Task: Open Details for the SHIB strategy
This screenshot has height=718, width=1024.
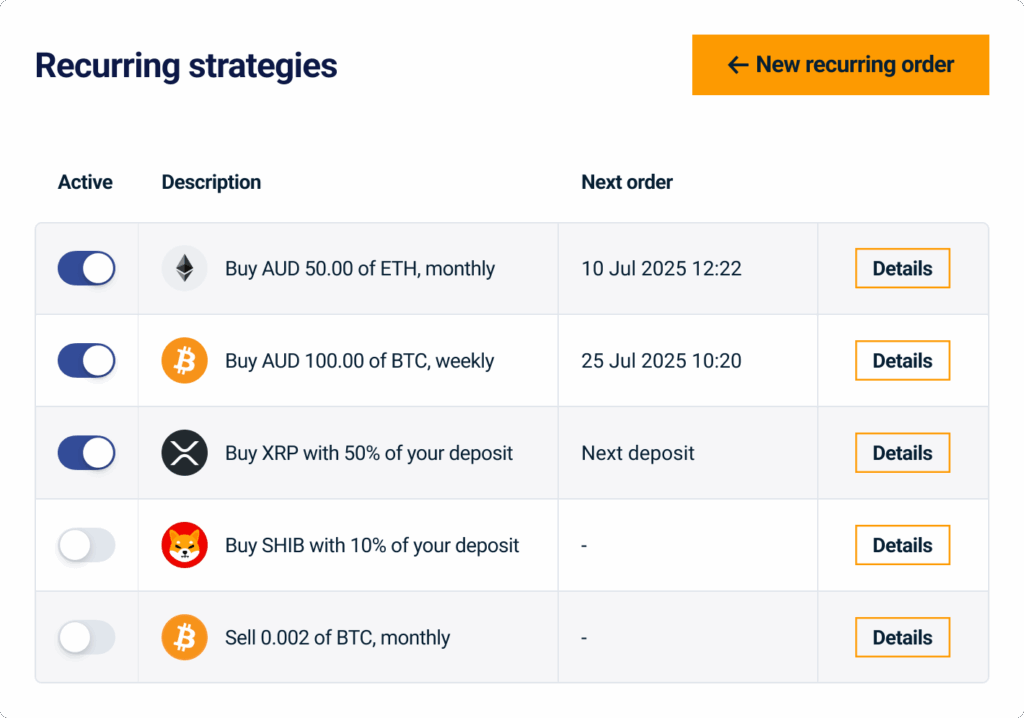Action: (x=902, y=545)
